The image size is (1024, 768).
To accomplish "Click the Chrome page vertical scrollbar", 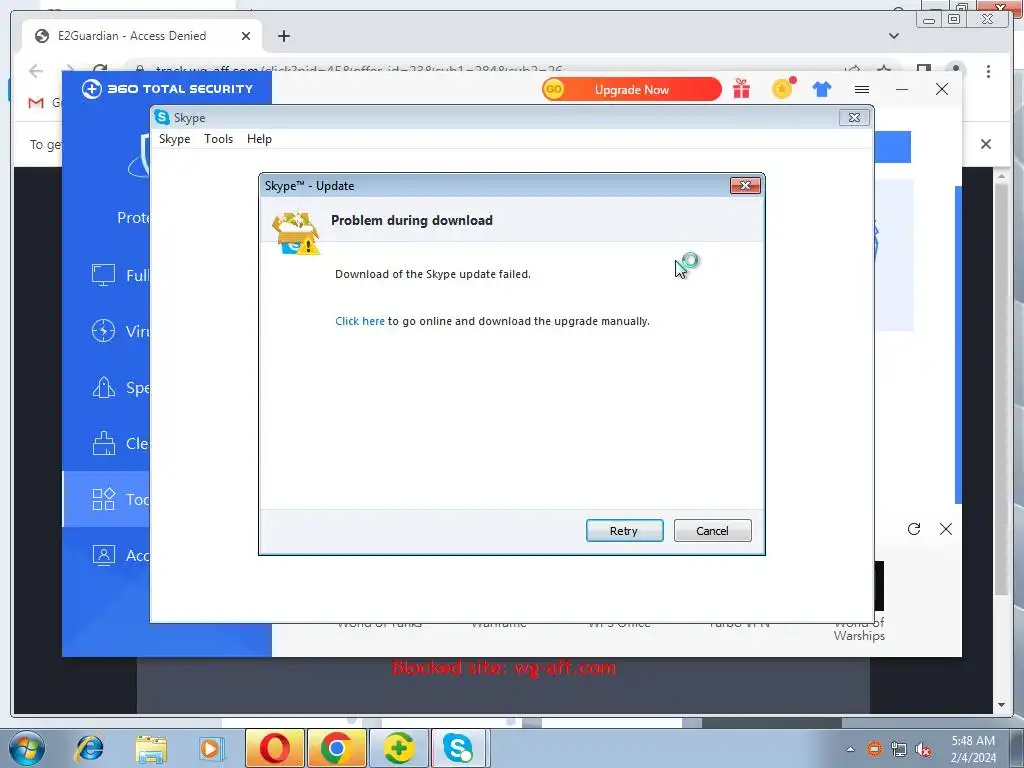I will [1001, 389].
